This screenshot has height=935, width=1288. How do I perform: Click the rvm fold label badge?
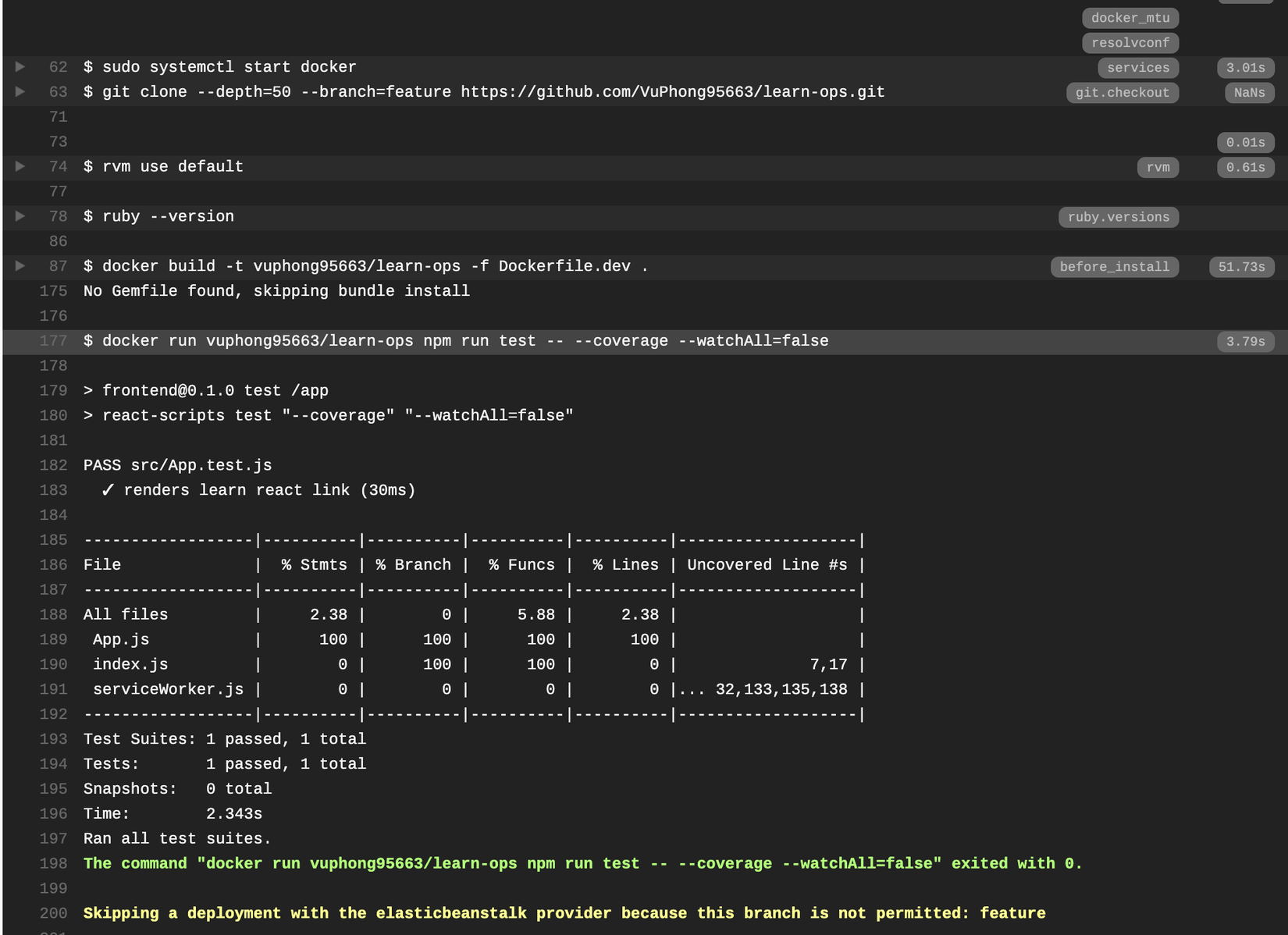(1158, 167)
